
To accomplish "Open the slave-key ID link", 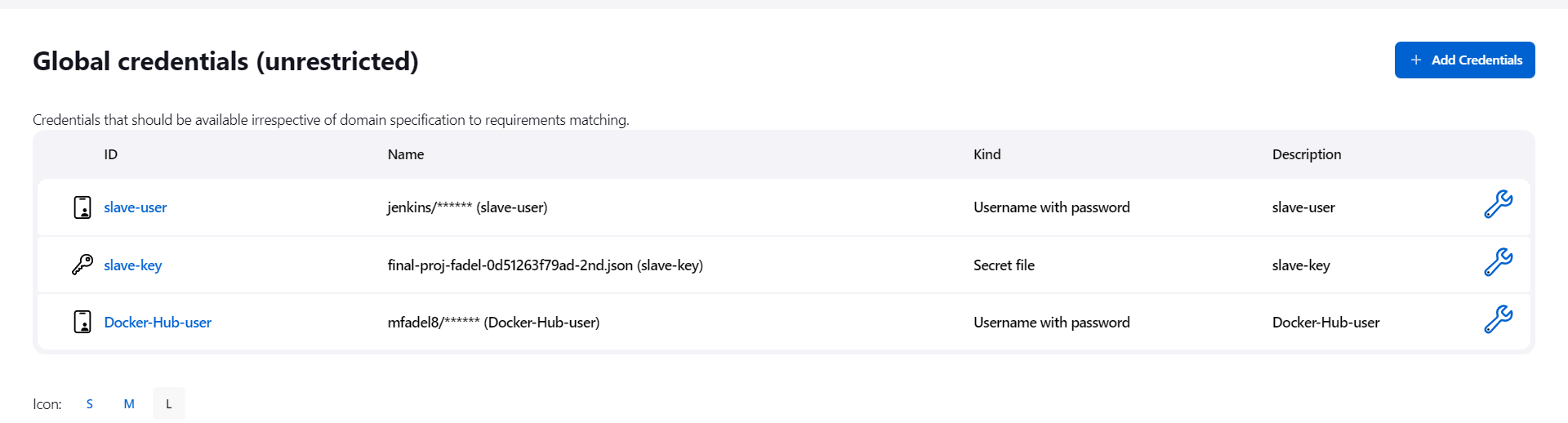I will click(x=133, y=265).
